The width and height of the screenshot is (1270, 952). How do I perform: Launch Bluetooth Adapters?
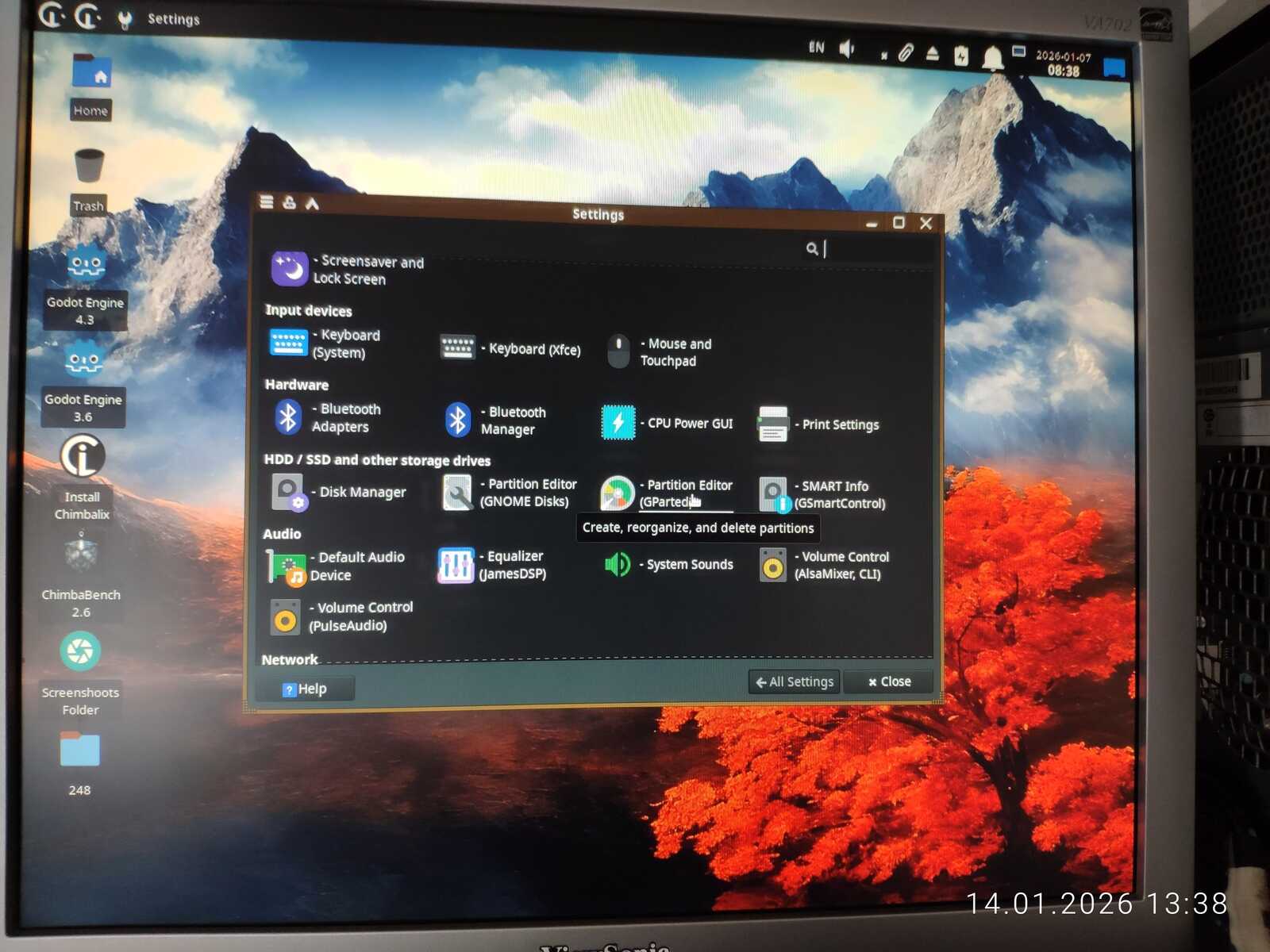click(327, 417)
